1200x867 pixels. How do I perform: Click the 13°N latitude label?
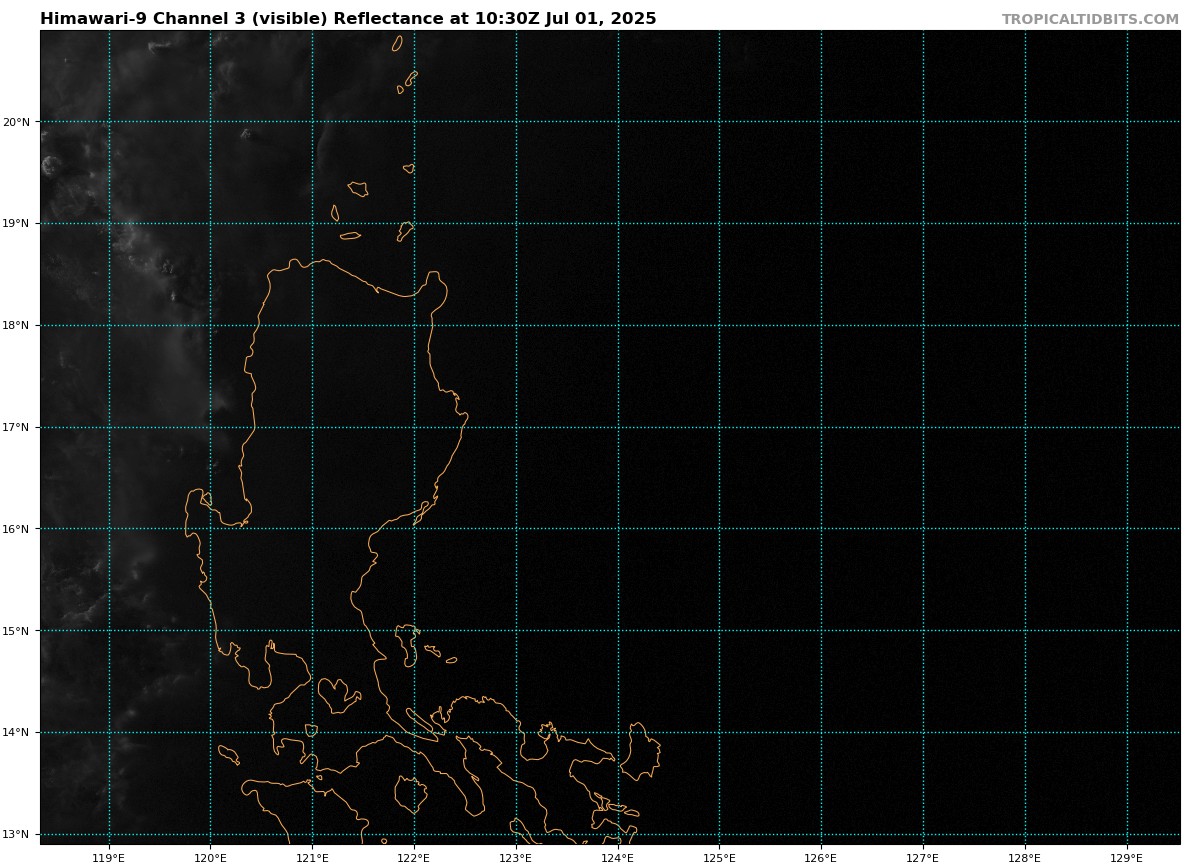[x=16, y=835]
